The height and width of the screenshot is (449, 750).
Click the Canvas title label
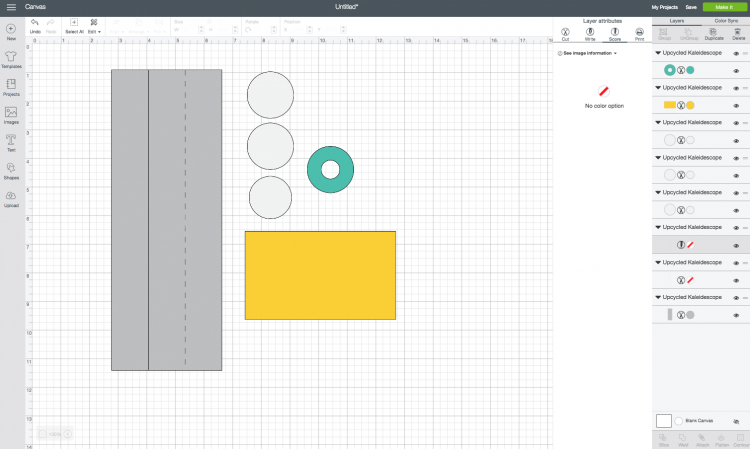(35, 7)
